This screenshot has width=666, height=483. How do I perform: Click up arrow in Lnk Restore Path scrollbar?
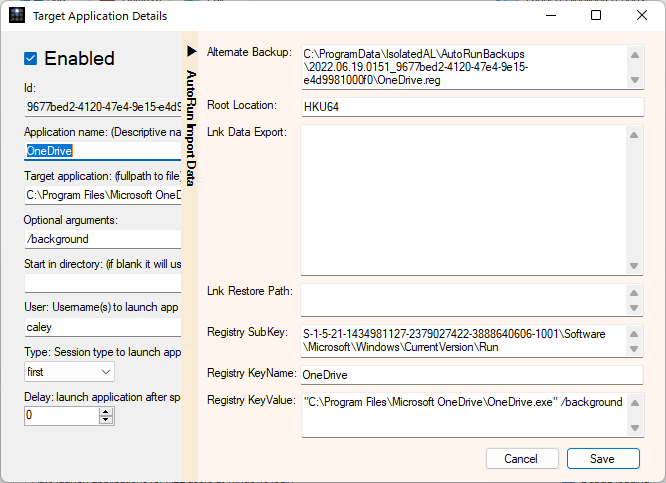click(x=634, y=293)
